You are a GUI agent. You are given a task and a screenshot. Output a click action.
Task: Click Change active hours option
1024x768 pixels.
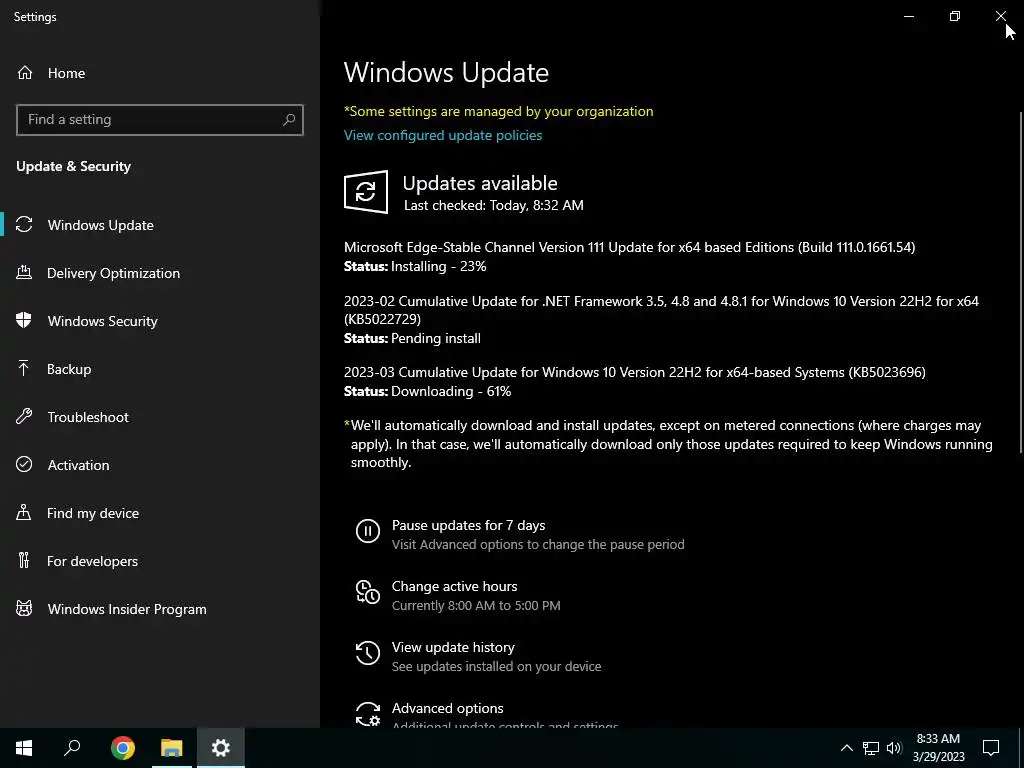coord(455,586)
